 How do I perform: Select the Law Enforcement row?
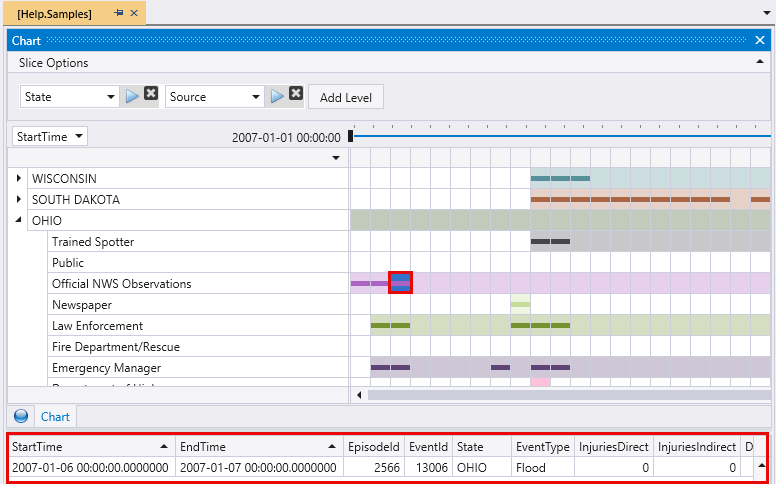point(198,326)
